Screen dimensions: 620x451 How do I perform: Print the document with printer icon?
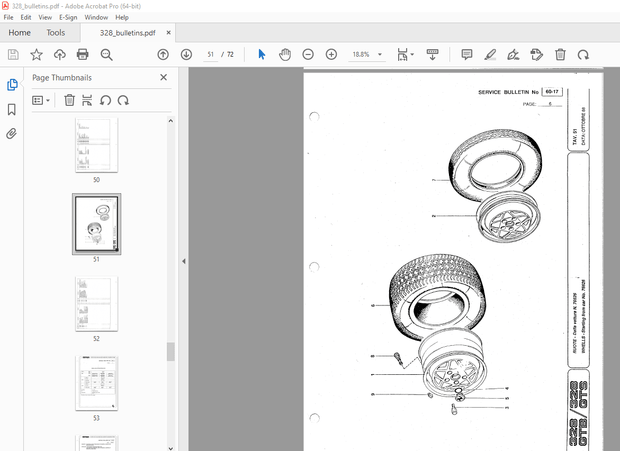coord(83,55)
